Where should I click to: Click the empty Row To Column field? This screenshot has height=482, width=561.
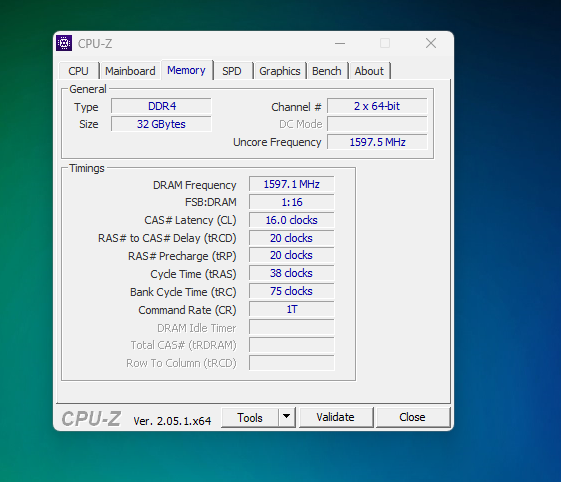pyautogui.click(x=292, y=363)
